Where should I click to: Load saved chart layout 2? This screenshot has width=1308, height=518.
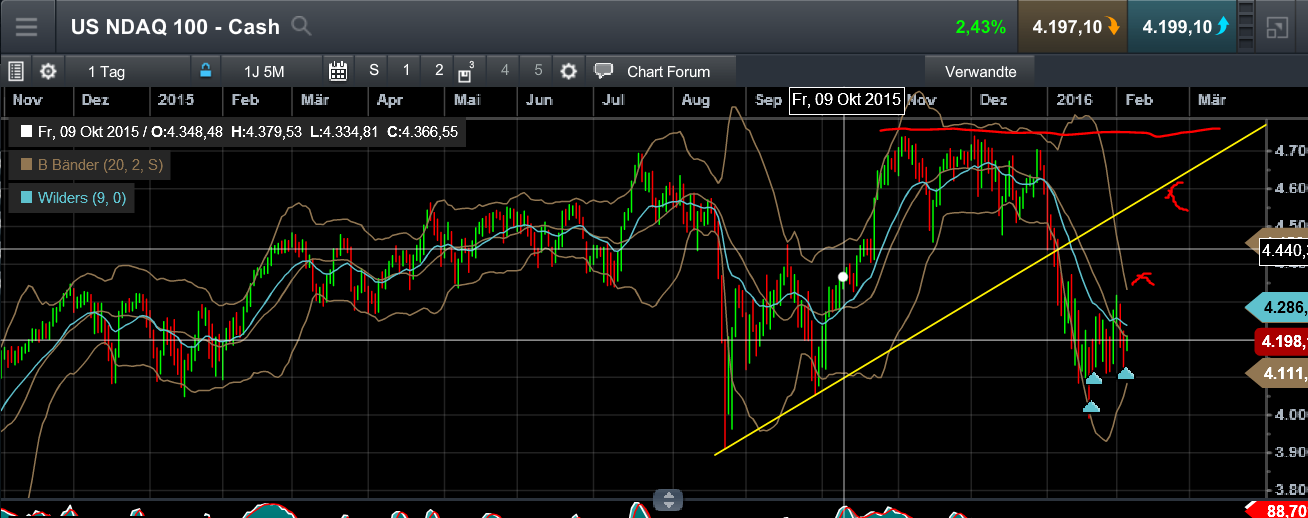[x=439, y=70]
